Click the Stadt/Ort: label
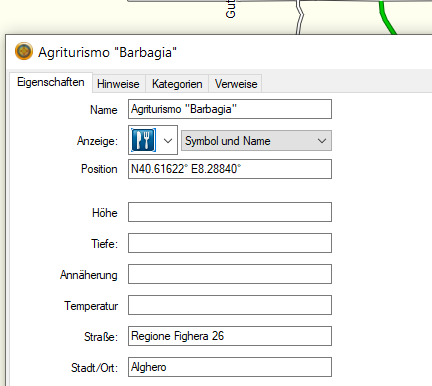The height and width of the screenshot is (386, 432). point(94,368)
